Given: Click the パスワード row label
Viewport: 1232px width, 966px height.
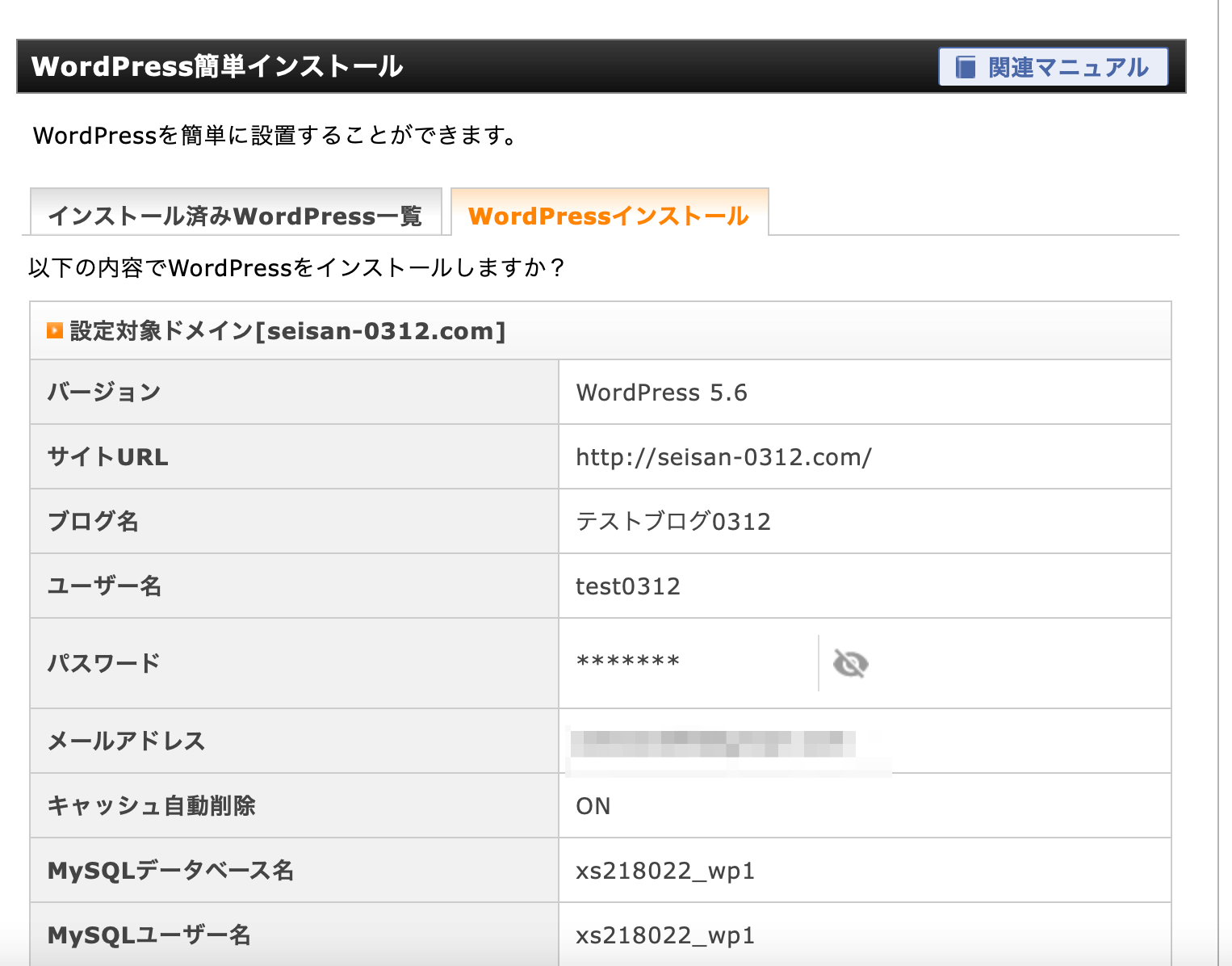Looking at the screenshot, I should [x=103, y=663].
